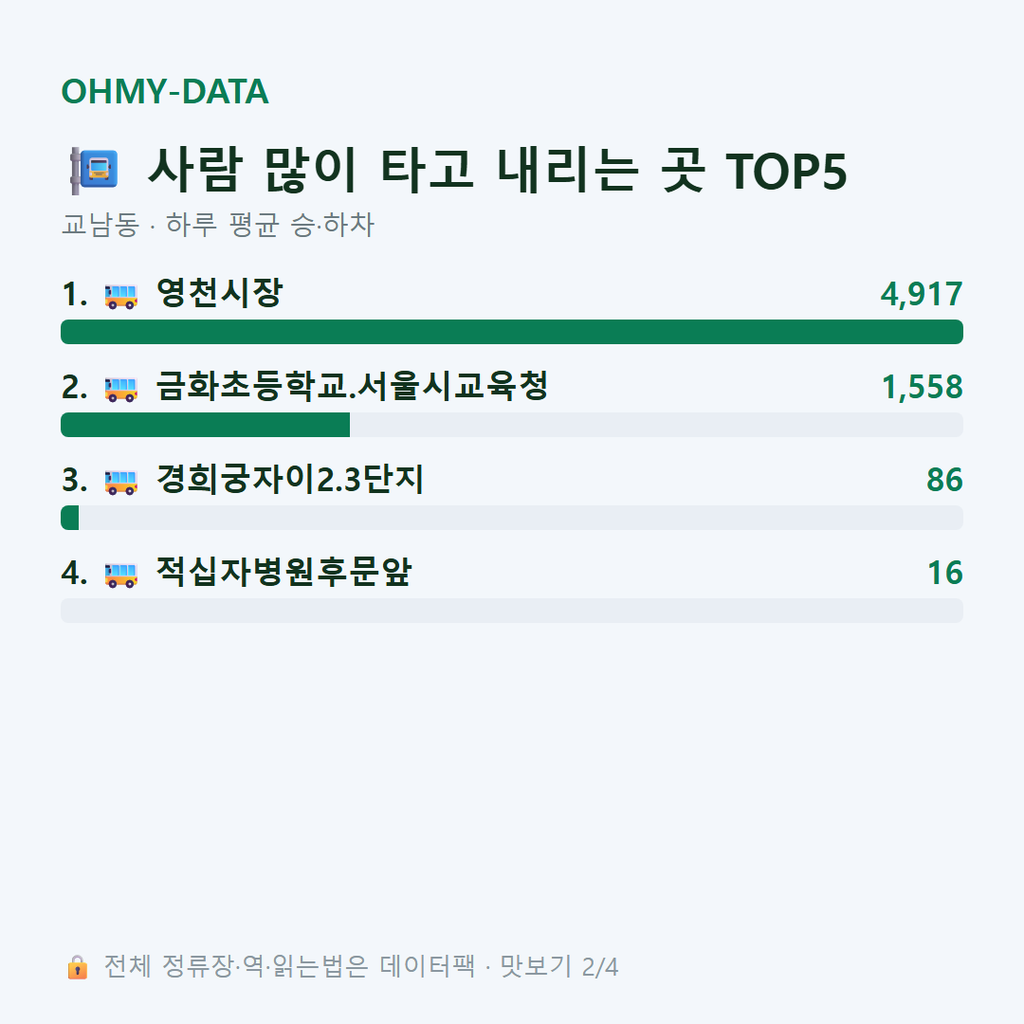Select the 경희궁자이2.3단지 stop name
Screen dimensions: 1024x1024
290,479
